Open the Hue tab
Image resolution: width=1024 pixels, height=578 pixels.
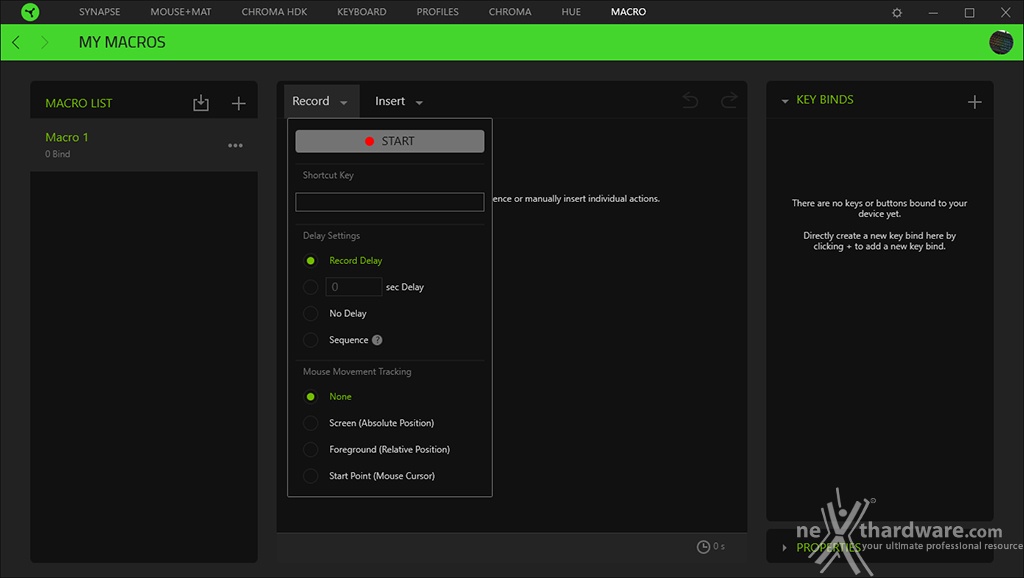(x=571, y=12)
